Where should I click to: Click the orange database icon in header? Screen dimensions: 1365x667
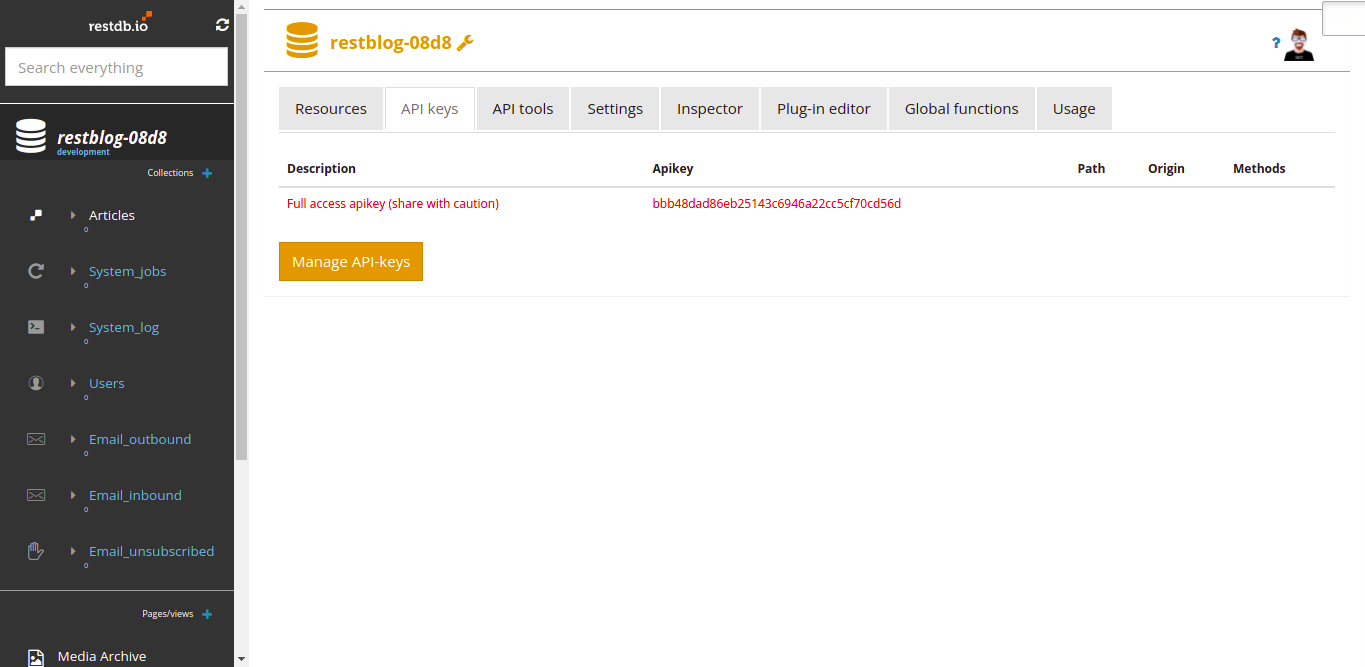coord(302,42)
